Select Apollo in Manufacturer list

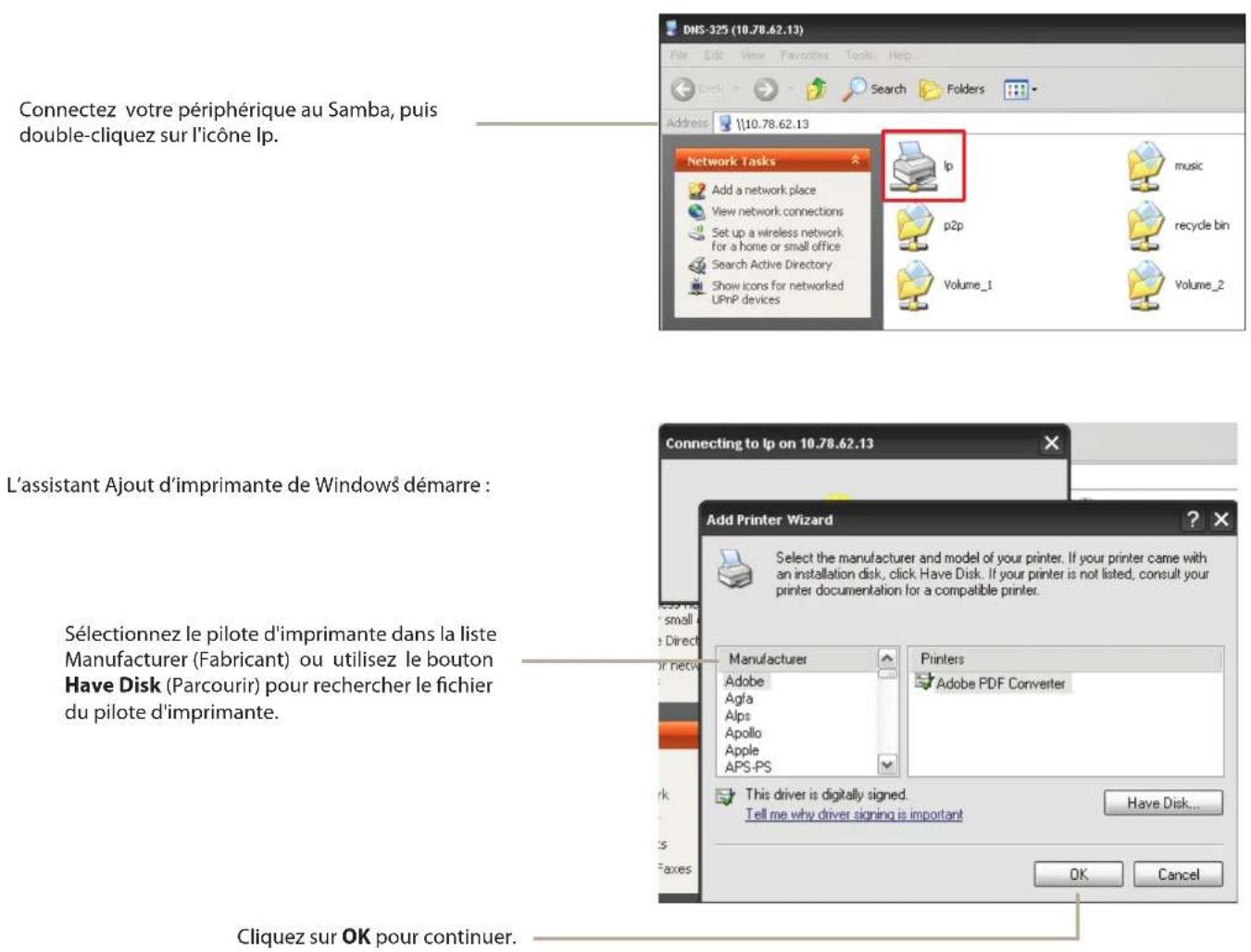[x=743, y=733]
